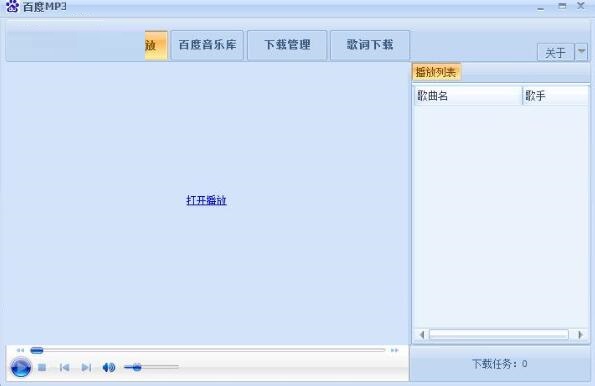Image resolution: width=595 pixels, height=386 pixels.
Task: Click the fast-forward arrows beside the seek bar
Action: (394, 350)
